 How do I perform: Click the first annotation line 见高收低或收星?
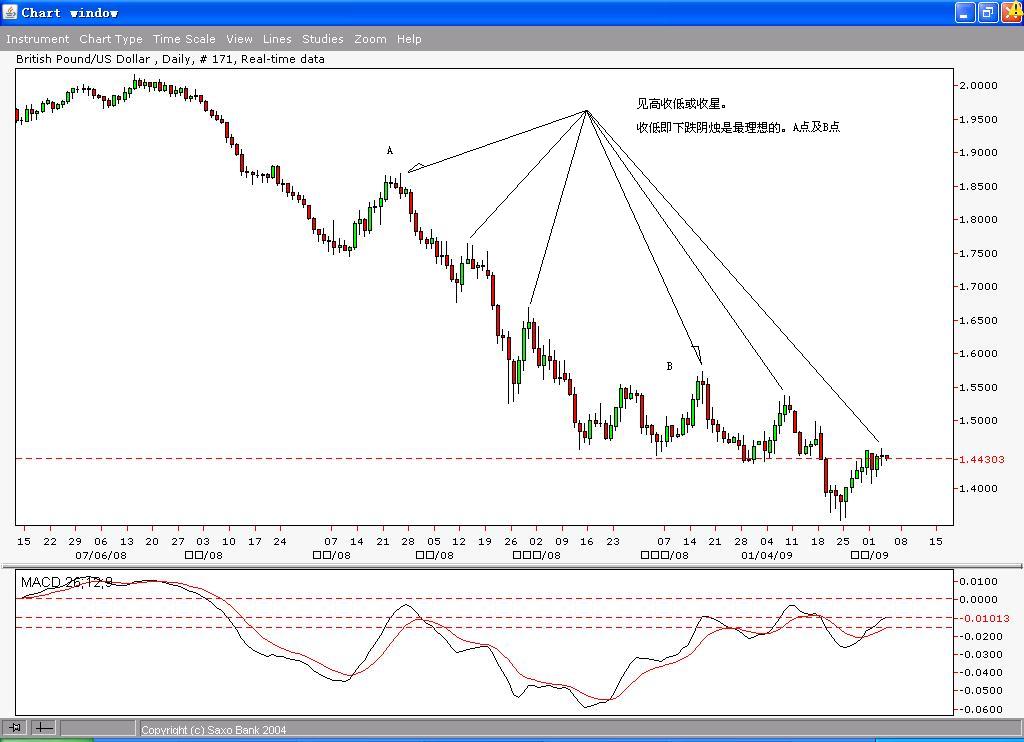[682, 104]
